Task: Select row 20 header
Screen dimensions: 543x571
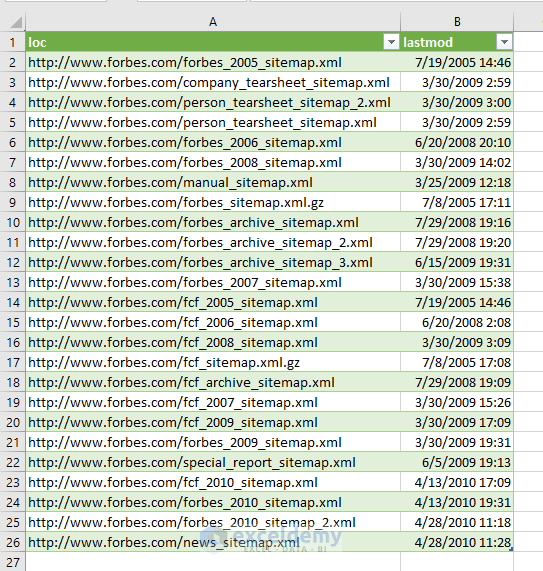Action: [13, 422]
